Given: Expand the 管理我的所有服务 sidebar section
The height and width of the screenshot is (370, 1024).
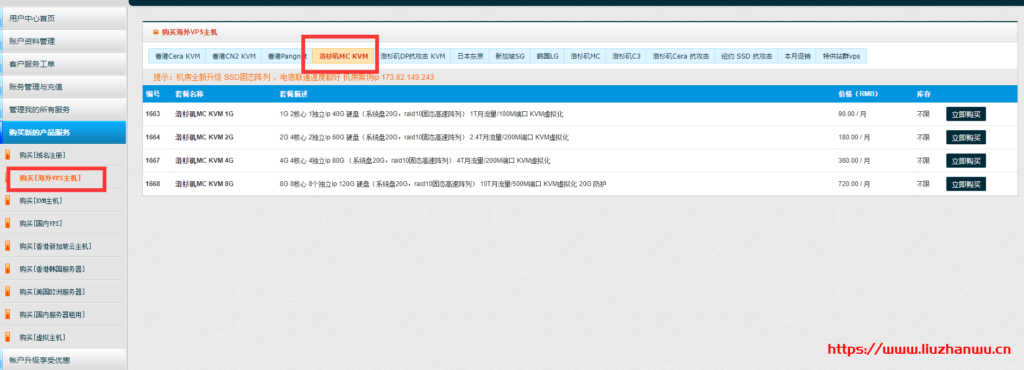Looking at the screenshot, I should pyautogui.click(x=63, y=110).
